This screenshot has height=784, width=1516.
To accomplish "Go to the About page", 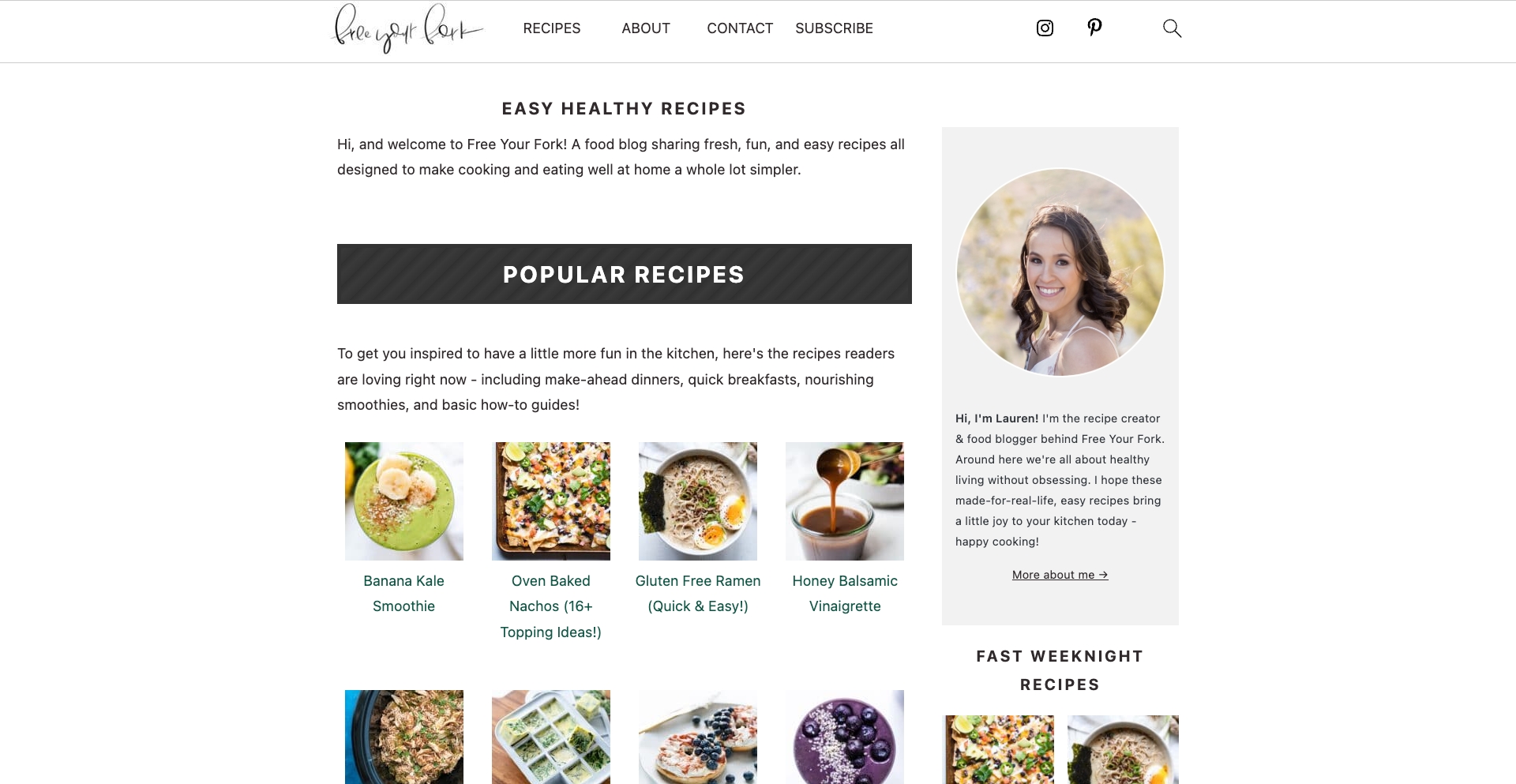I will tap(646, 28).
